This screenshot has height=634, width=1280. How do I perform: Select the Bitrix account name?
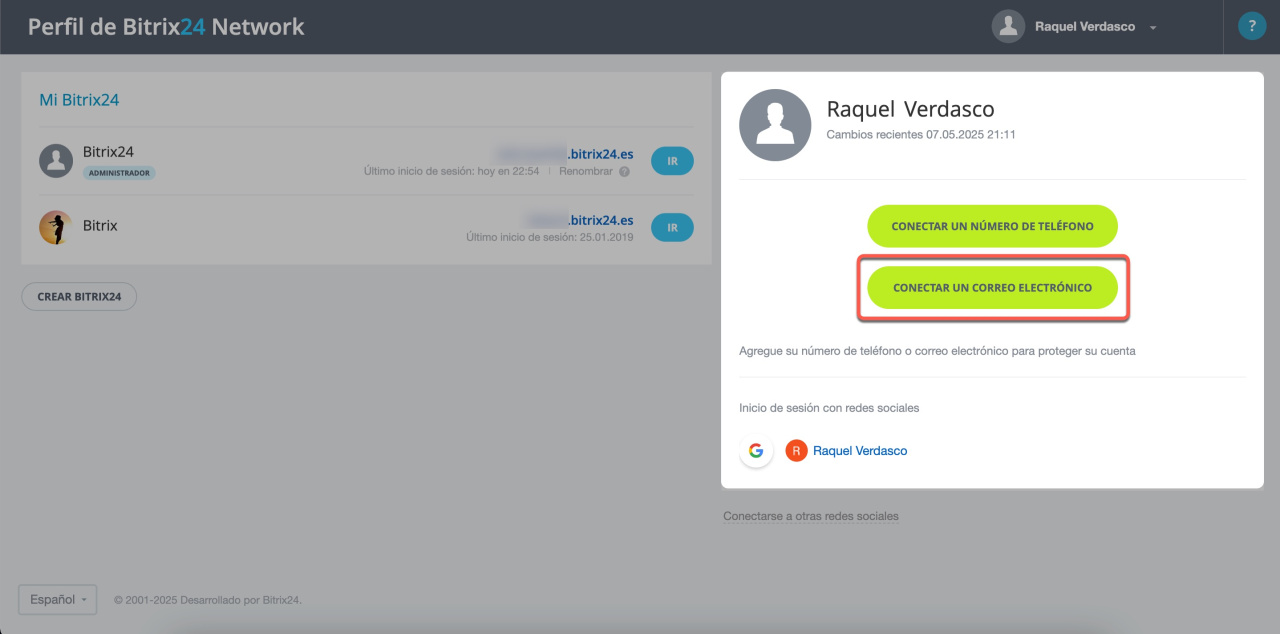(100, 226)
